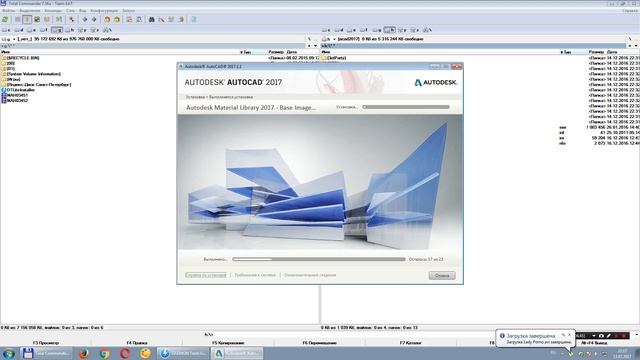640x360 pixels.
Task: Sort right panel by Дата column header
Action: pyautogui.click(x=612, y=52)
